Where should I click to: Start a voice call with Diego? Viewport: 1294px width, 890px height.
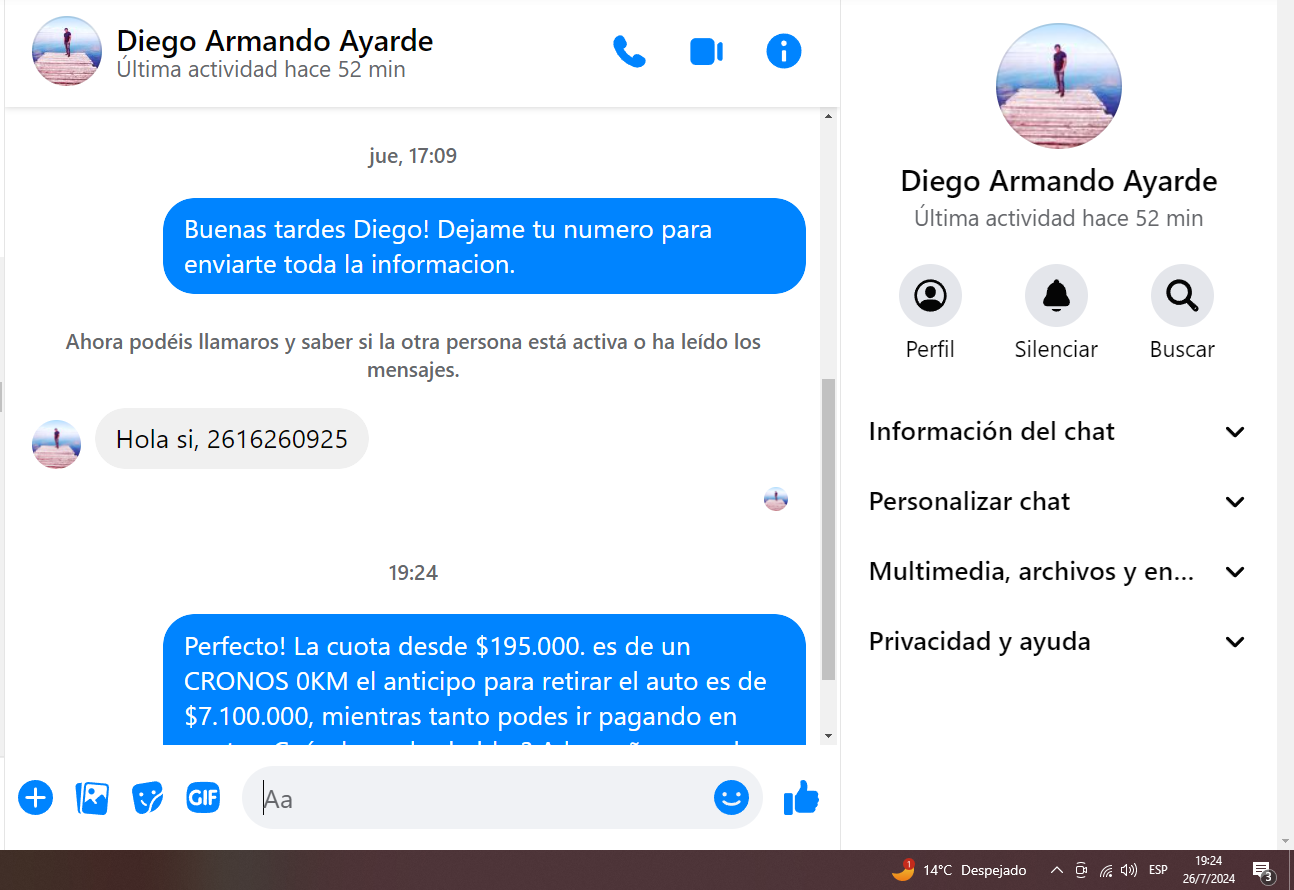click(629, 51)
